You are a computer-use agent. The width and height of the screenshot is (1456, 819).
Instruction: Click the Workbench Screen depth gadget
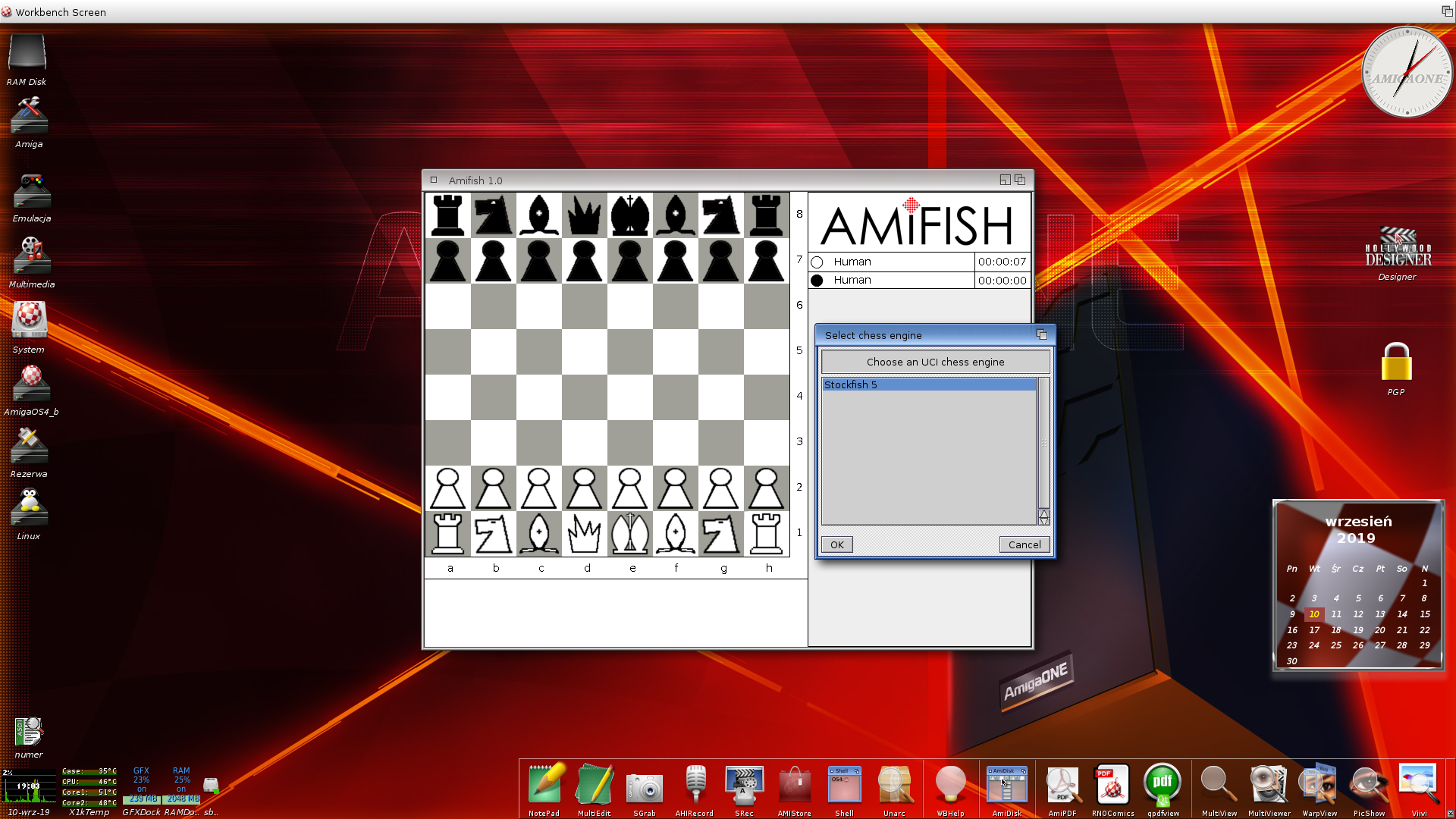pyautogui.click(x=1447, y=11)
